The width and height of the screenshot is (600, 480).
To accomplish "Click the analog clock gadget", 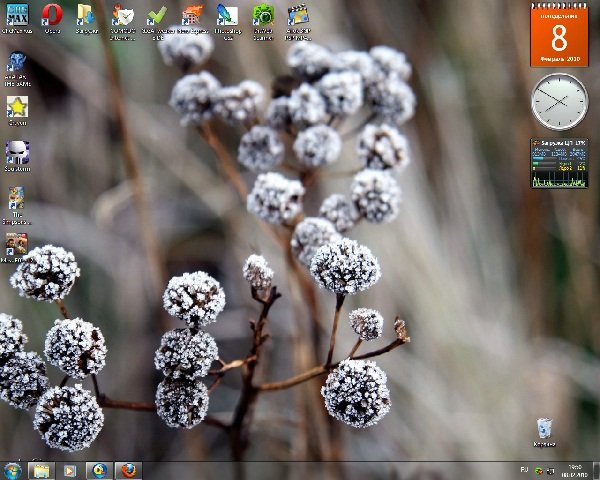I will point(559,101).
